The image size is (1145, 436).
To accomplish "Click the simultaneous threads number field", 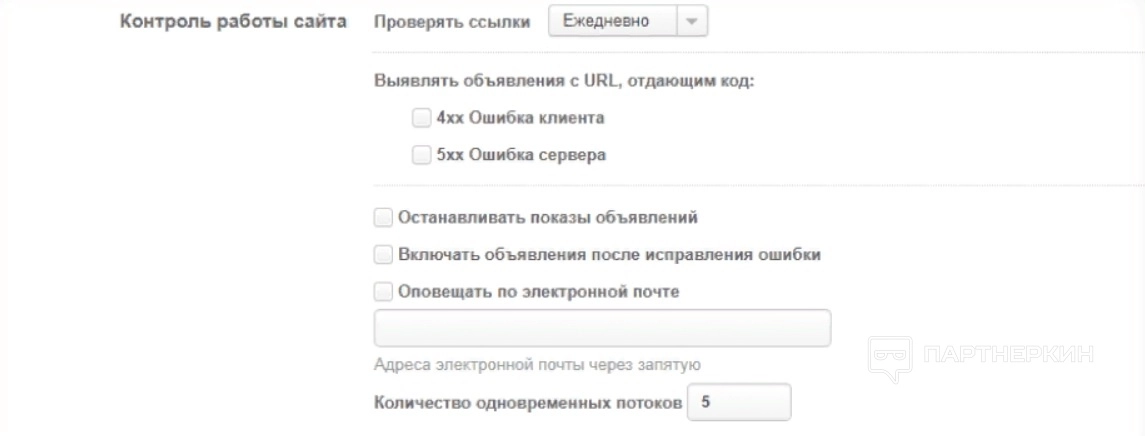I will [x=739, y=402].
